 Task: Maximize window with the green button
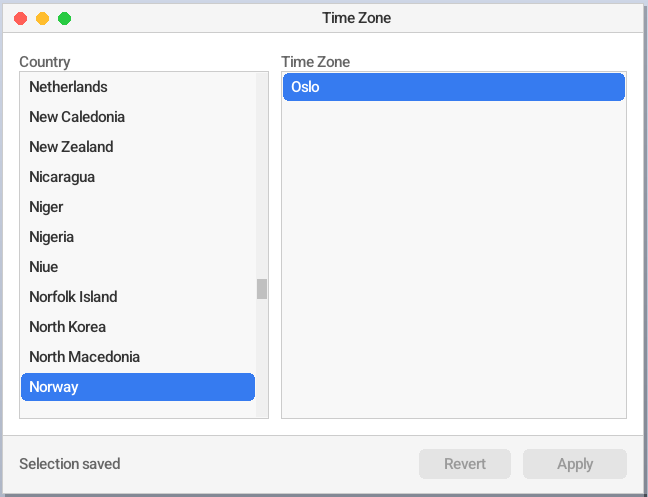[64, 19]
